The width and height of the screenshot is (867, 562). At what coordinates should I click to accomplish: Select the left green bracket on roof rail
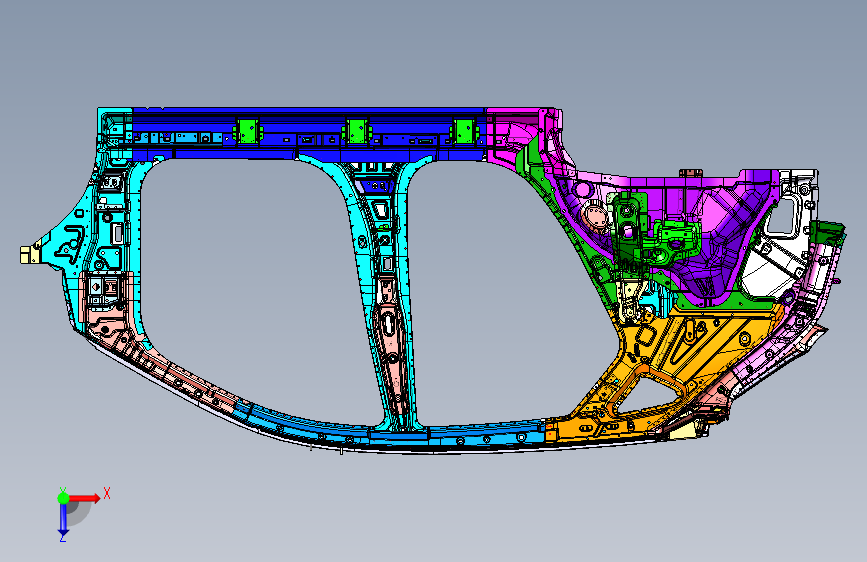click(247, 131)
